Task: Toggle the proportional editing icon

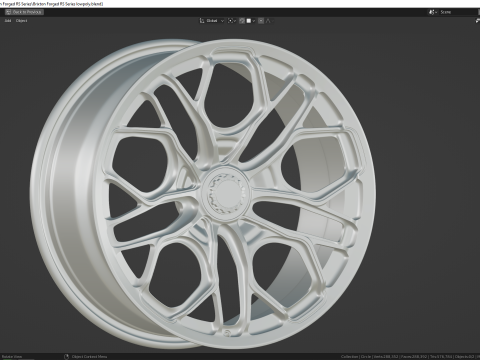Action: coord(261,21)
